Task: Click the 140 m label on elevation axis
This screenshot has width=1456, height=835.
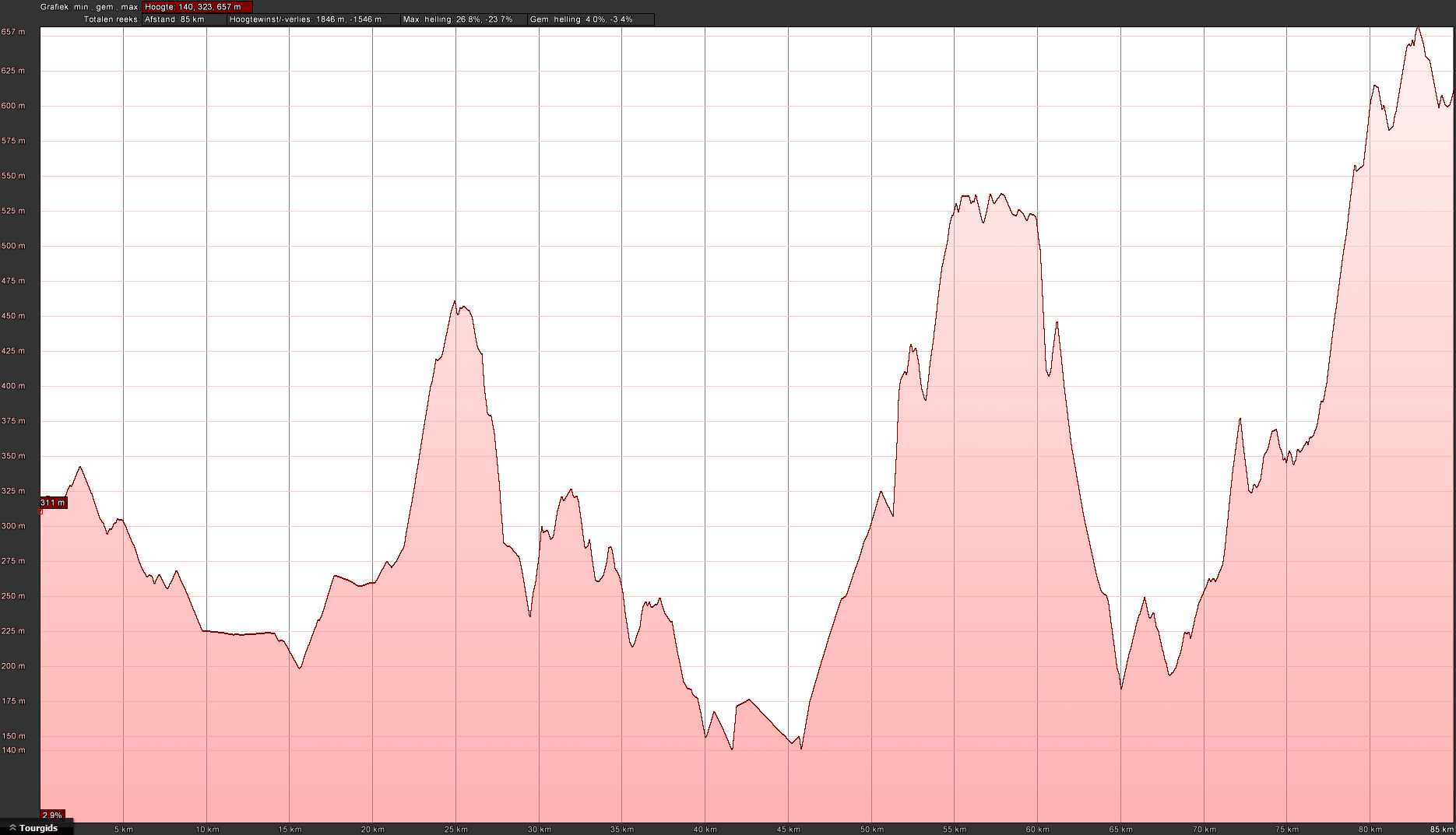Action: tap(13, 750)
